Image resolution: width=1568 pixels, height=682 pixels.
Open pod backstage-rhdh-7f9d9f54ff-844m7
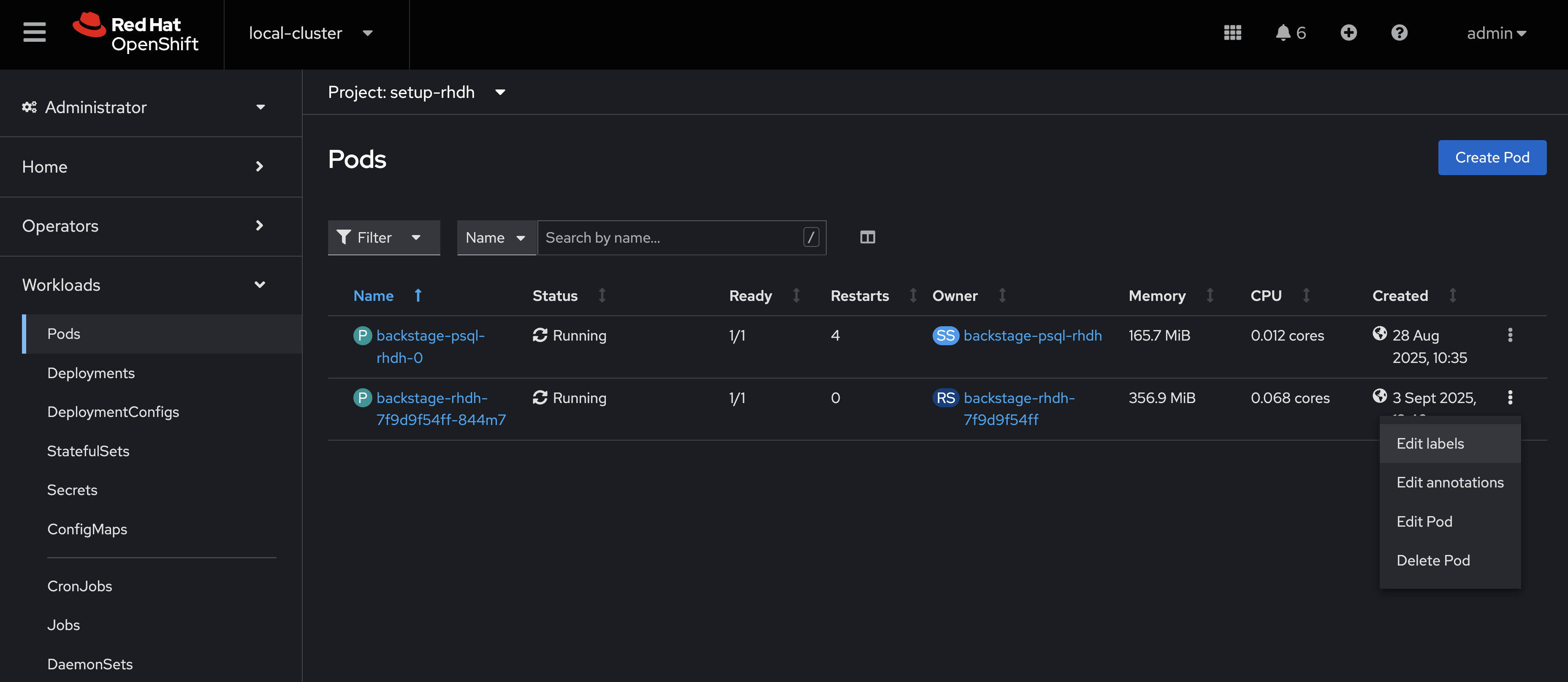pos(441,409)
